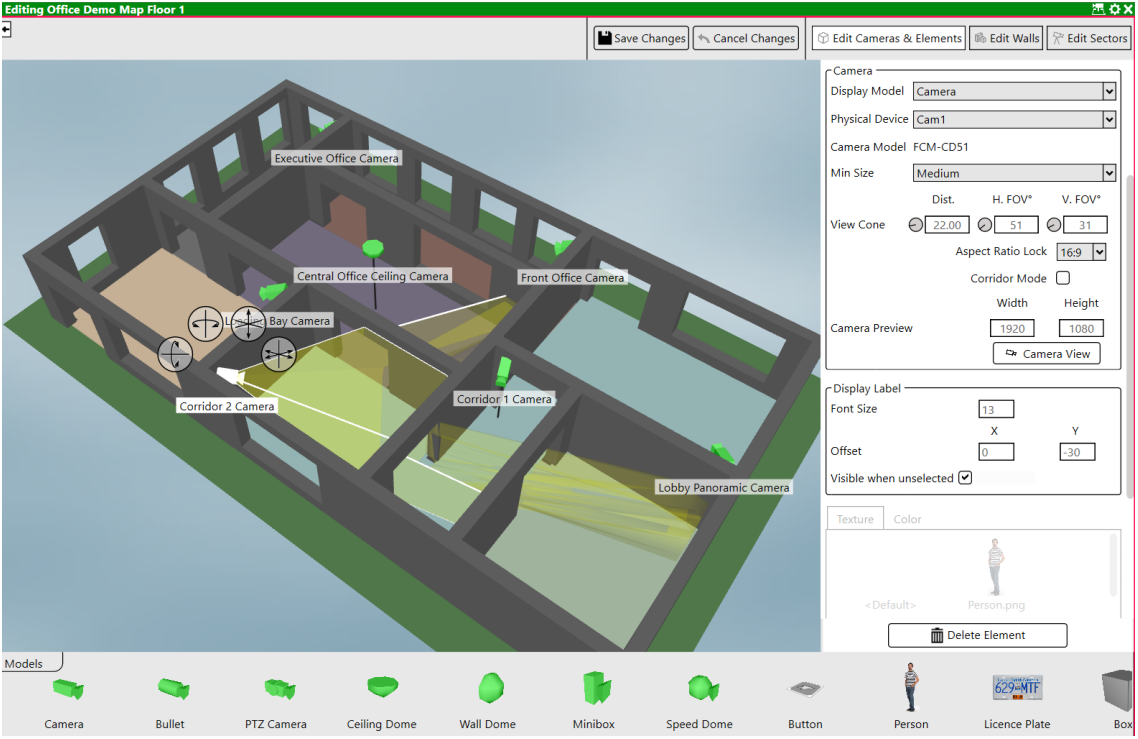The width and height of the screenshot is (1138, 739).
Task: Save Changes to the map
Action: point(641,38)
